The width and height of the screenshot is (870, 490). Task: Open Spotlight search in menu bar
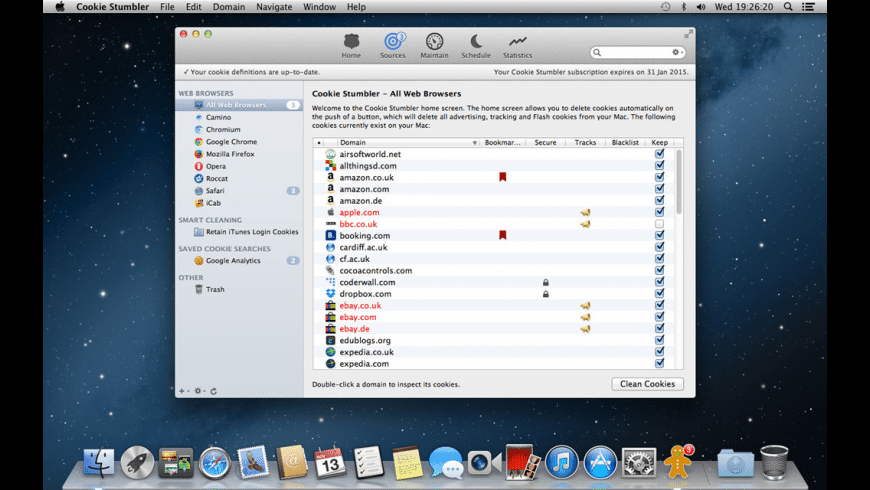click(x=788, y=7)
